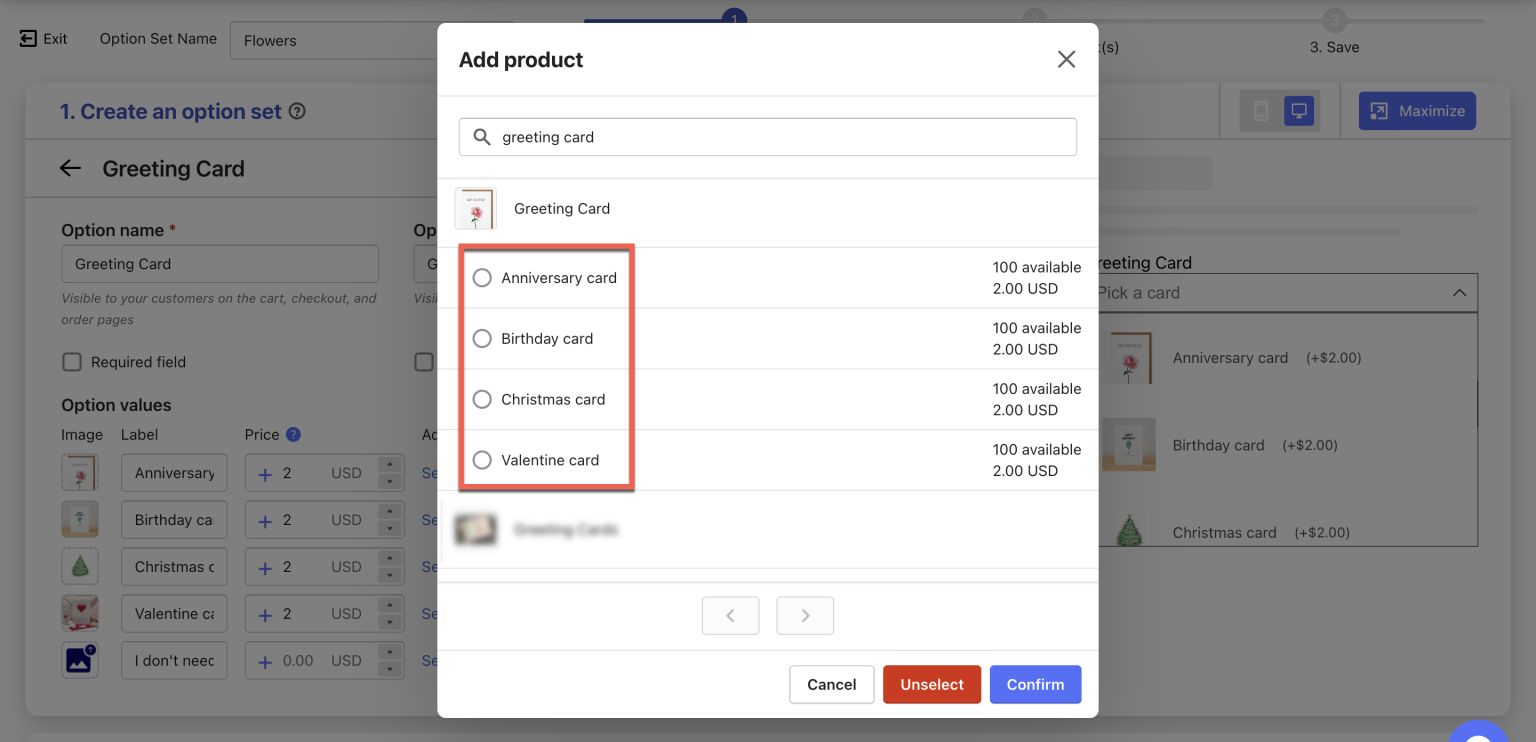Screen dimensions: 1536x742
Task: Click the Price help tooltip icon
Action: [293, 435]
